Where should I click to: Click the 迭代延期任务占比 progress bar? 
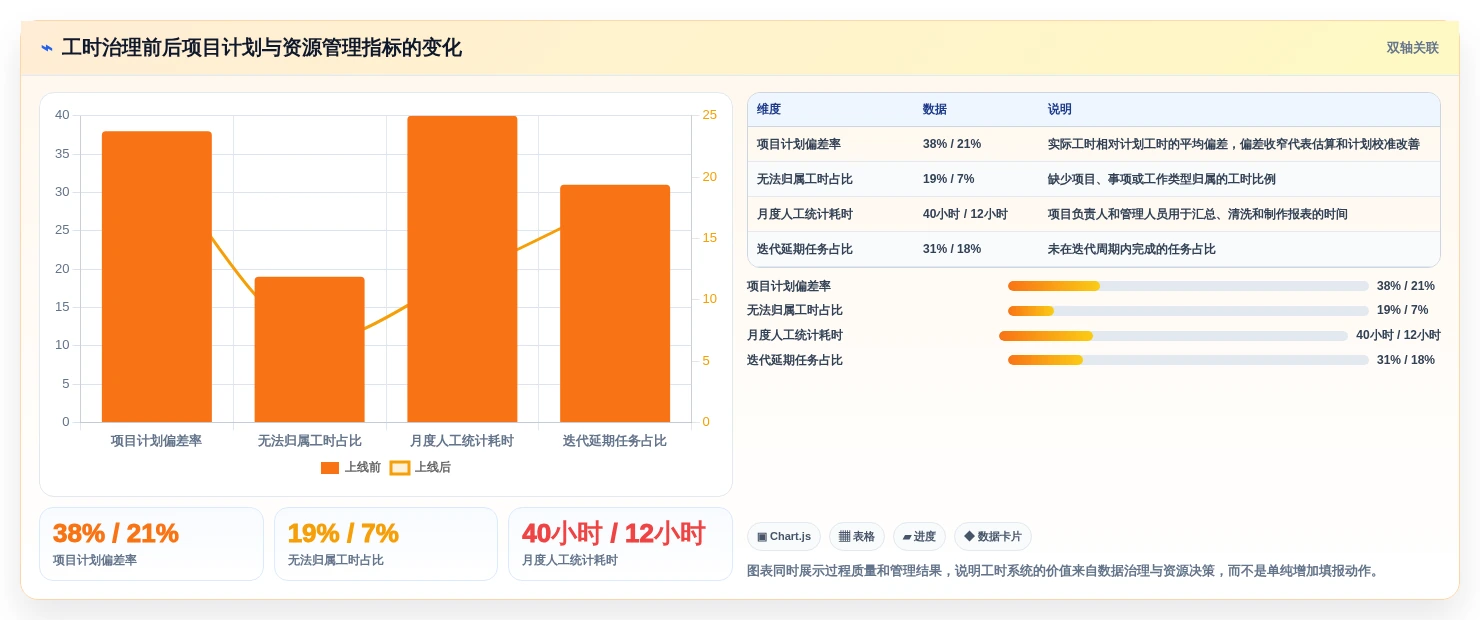click(1188, 360)
